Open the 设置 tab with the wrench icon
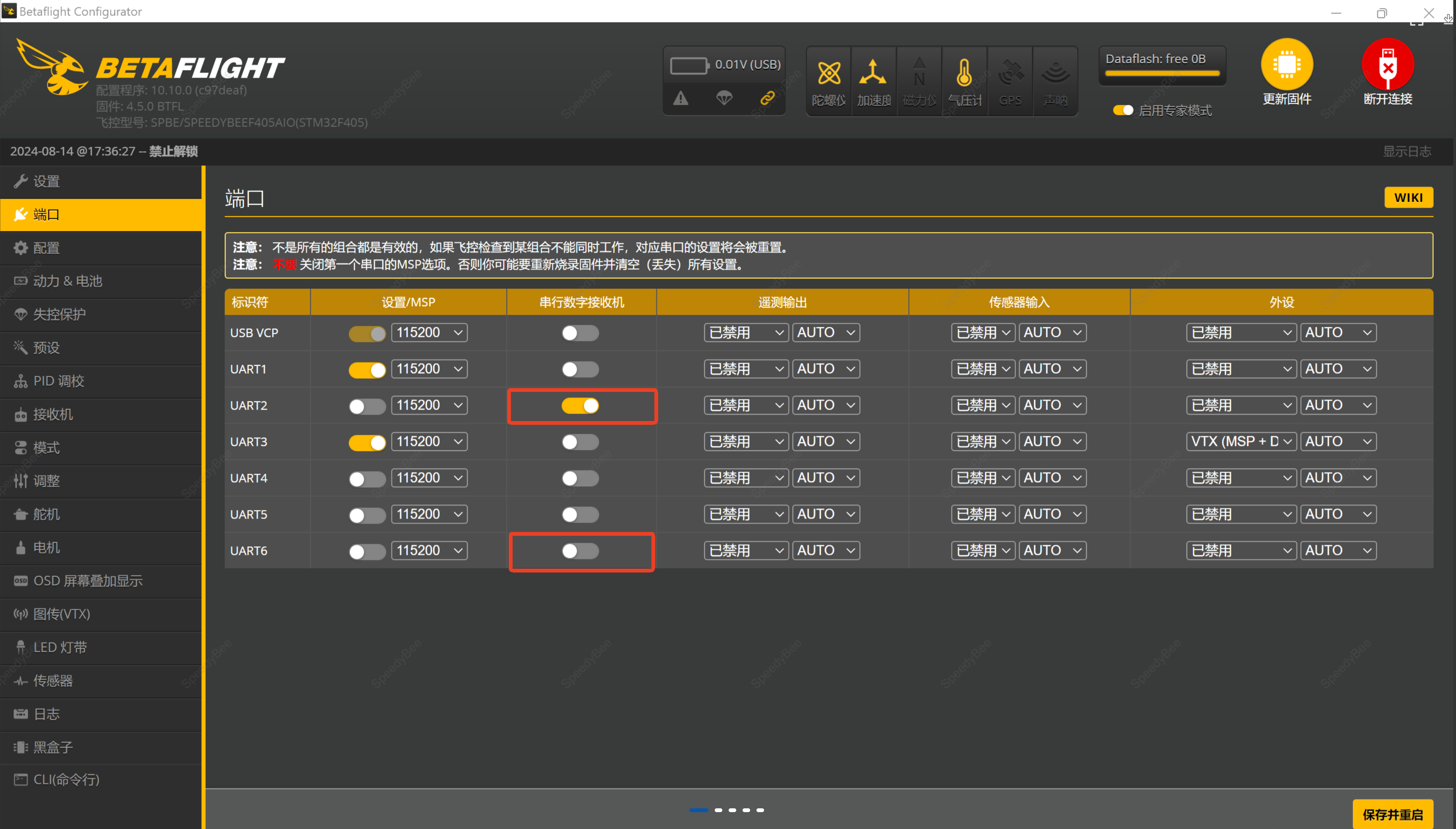Screen dimensions: 1456x829 pos(101,182)
